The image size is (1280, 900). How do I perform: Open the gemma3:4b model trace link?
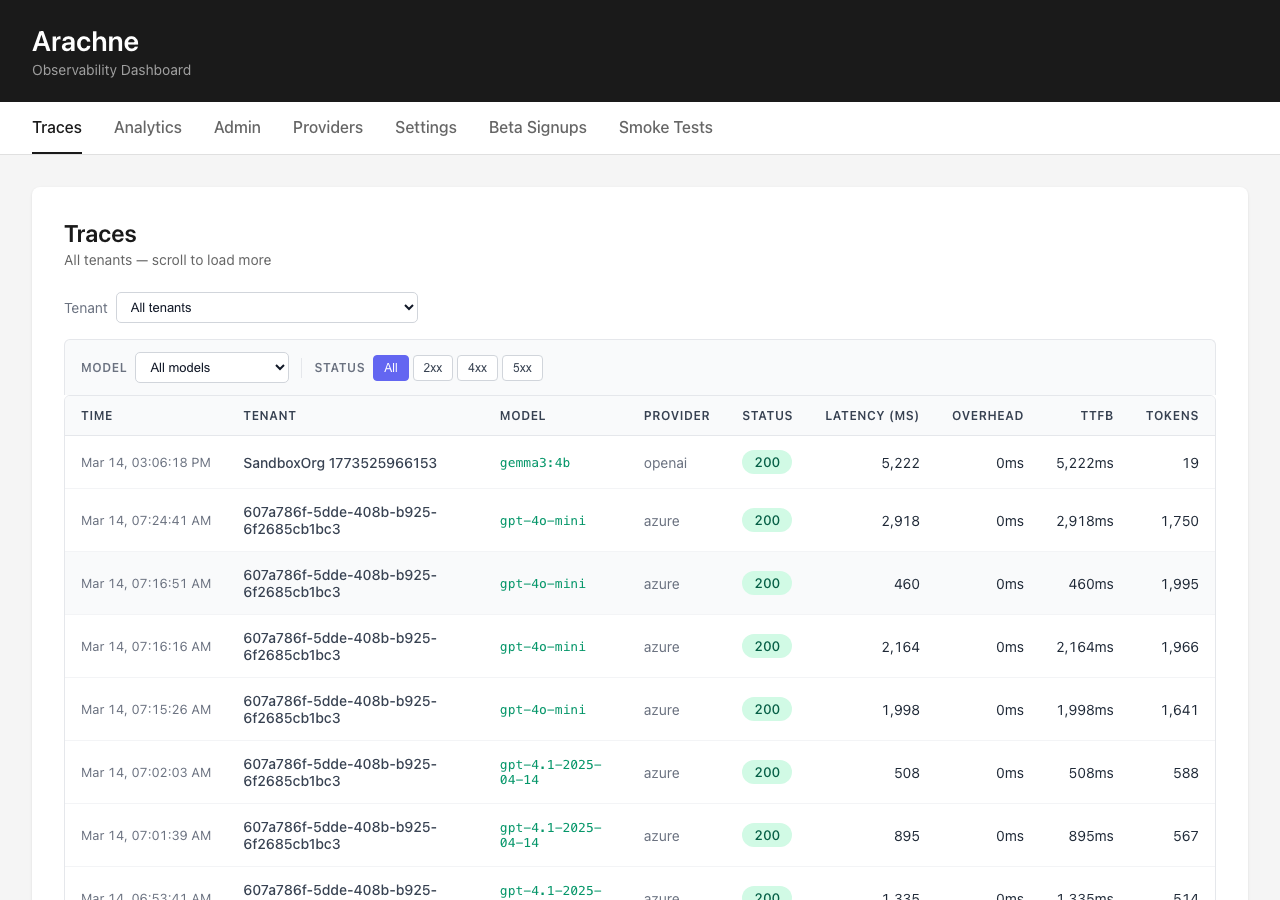coord(534,463)
